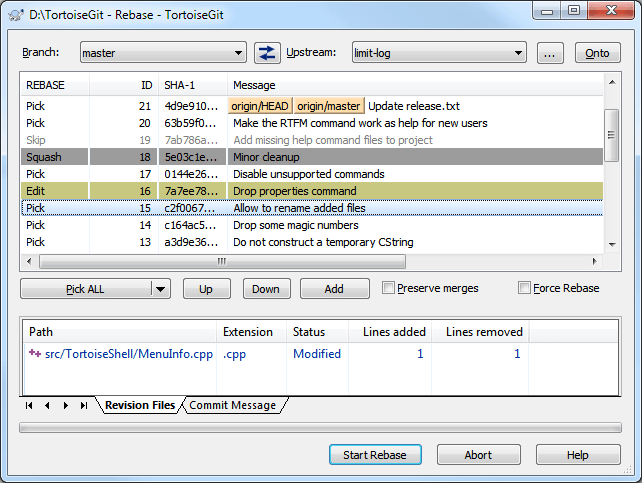Switch to the Revision Files tab
Screen dimensions: 642x483
140,405
